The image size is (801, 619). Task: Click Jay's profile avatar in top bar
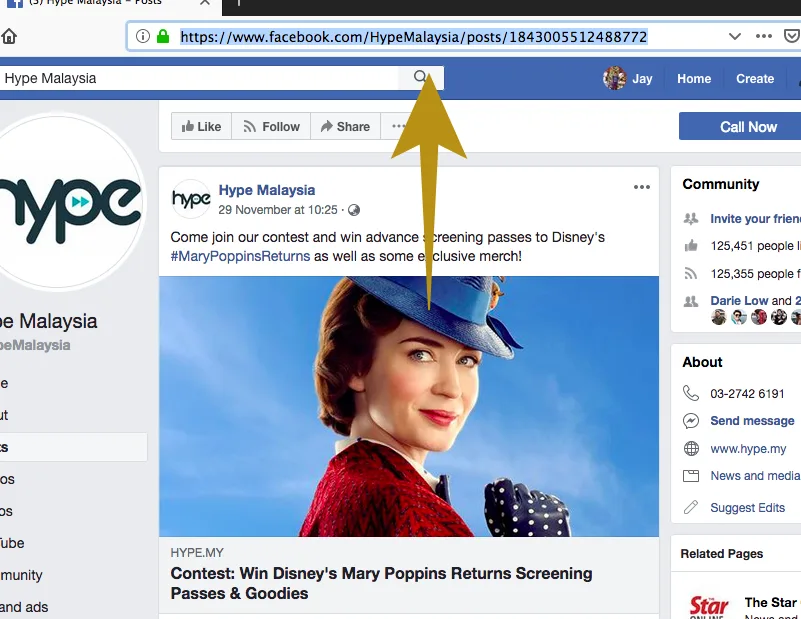tap(614, 78)
